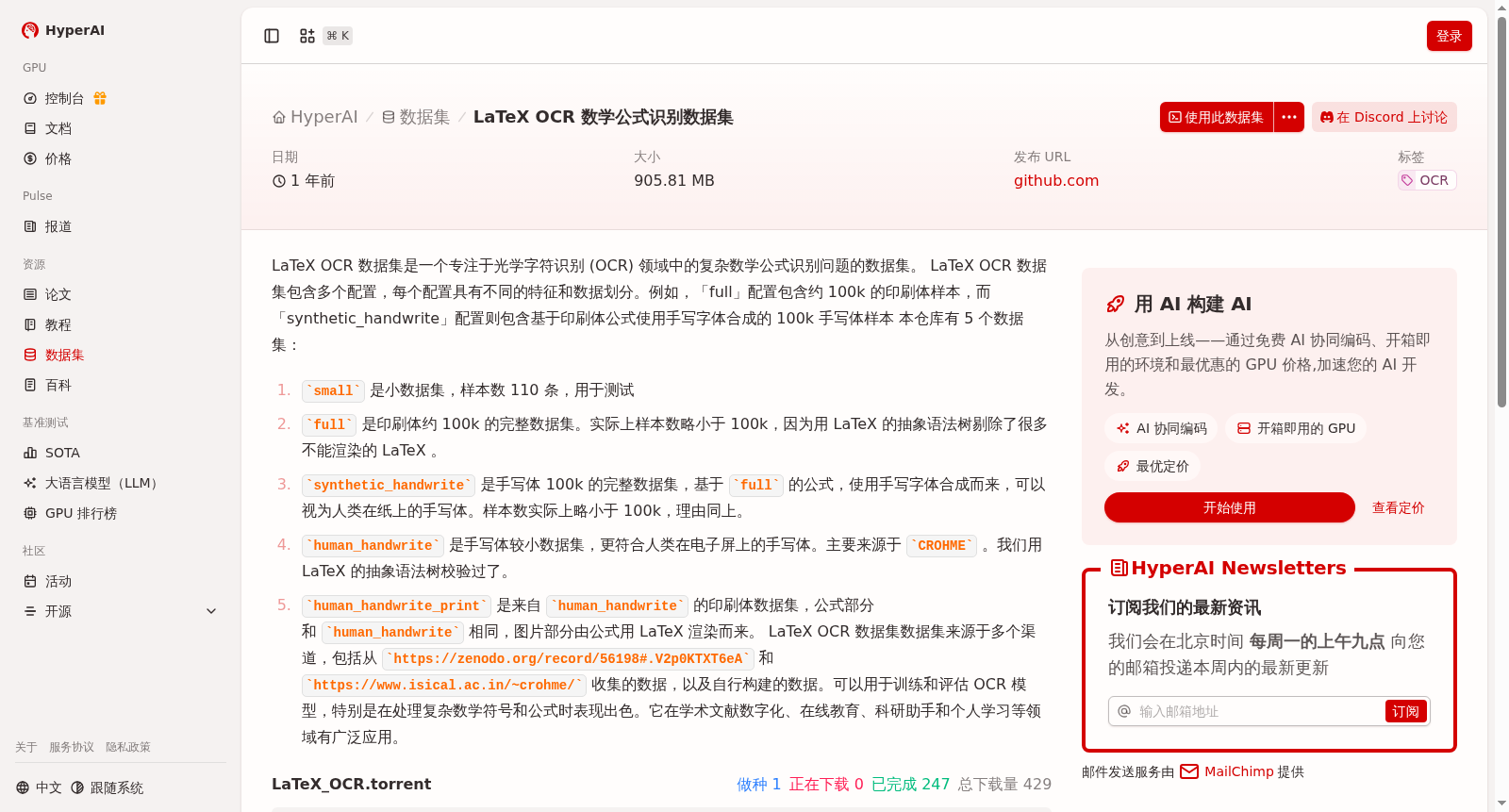Click the `human_handwrite_print` code tag
Image resolution: width=1509 pixels, height=812 pixels.
(396, 605)
